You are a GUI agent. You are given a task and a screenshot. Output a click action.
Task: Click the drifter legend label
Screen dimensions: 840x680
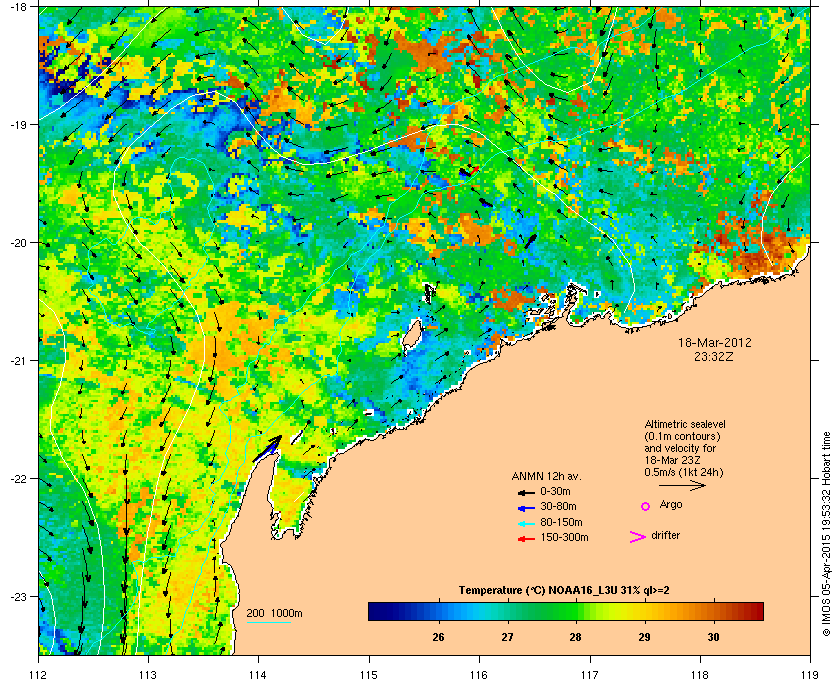666,535
